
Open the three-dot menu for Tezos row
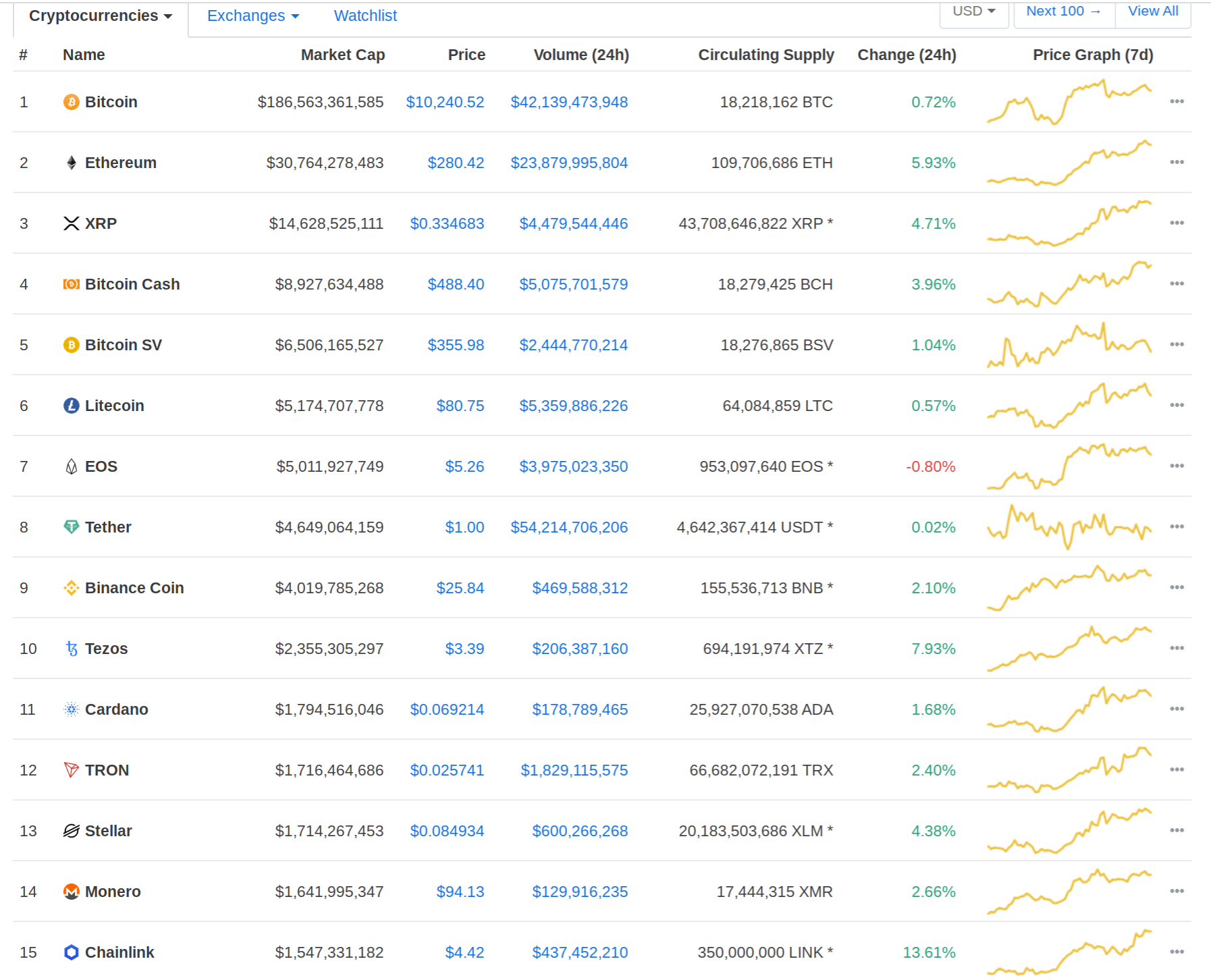pos(1177,648)
